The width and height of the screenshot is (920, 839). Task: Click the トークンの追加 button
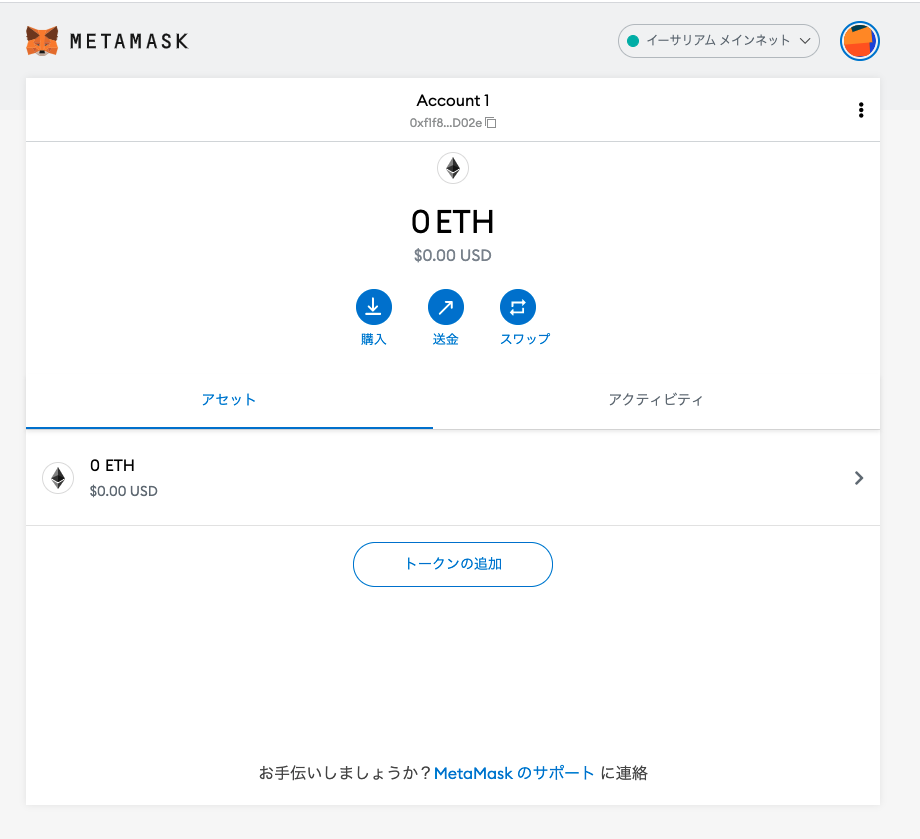pos(453,564)
